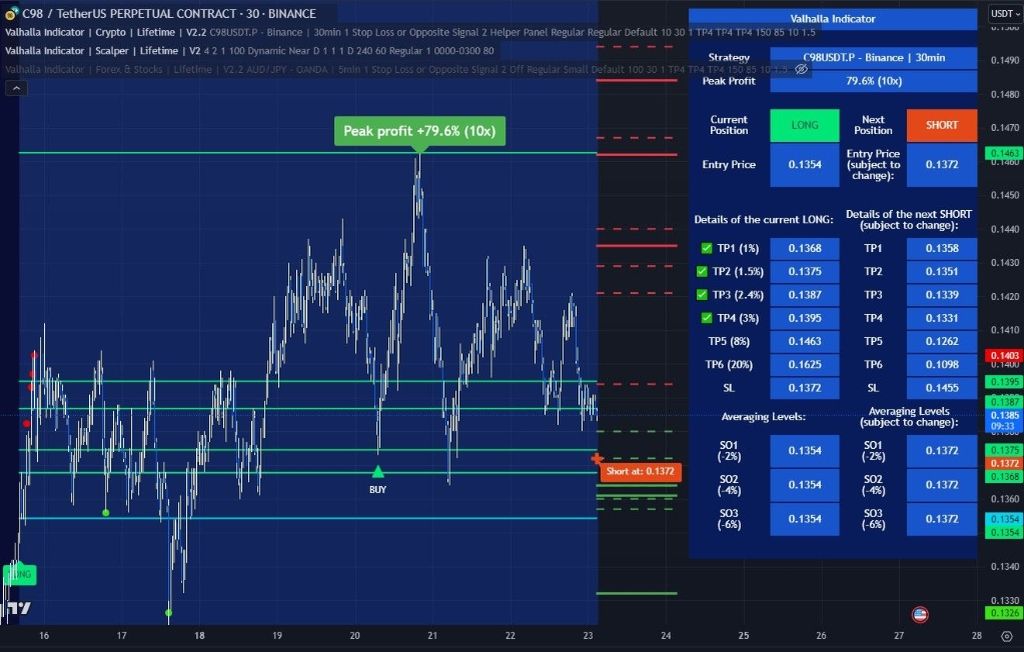
Task: Click the green LONG current position cell
Action: 805,125
